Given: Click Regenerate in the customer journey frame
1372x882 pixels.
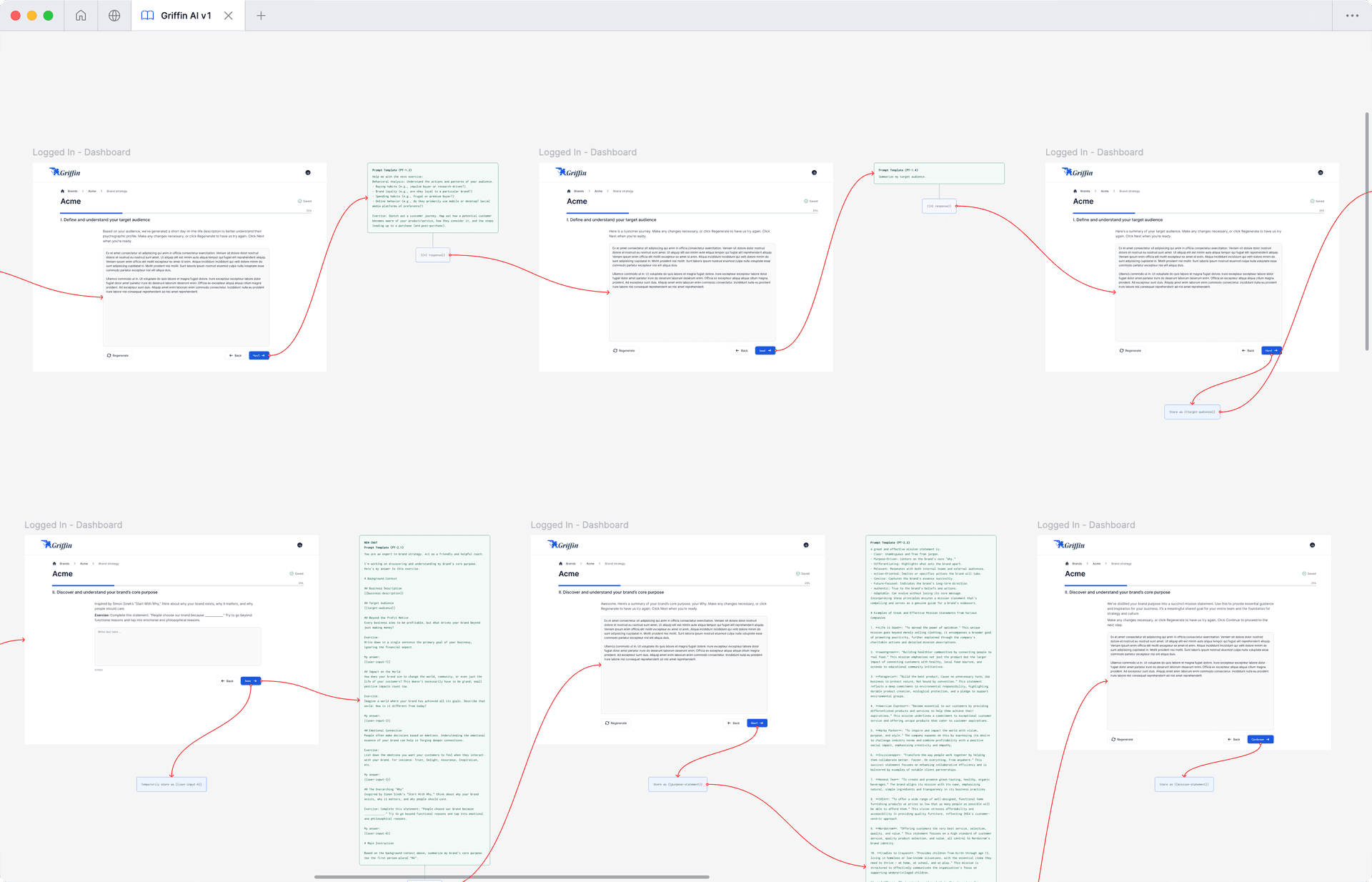Looking at the screenshot, I should pos(624,350).
